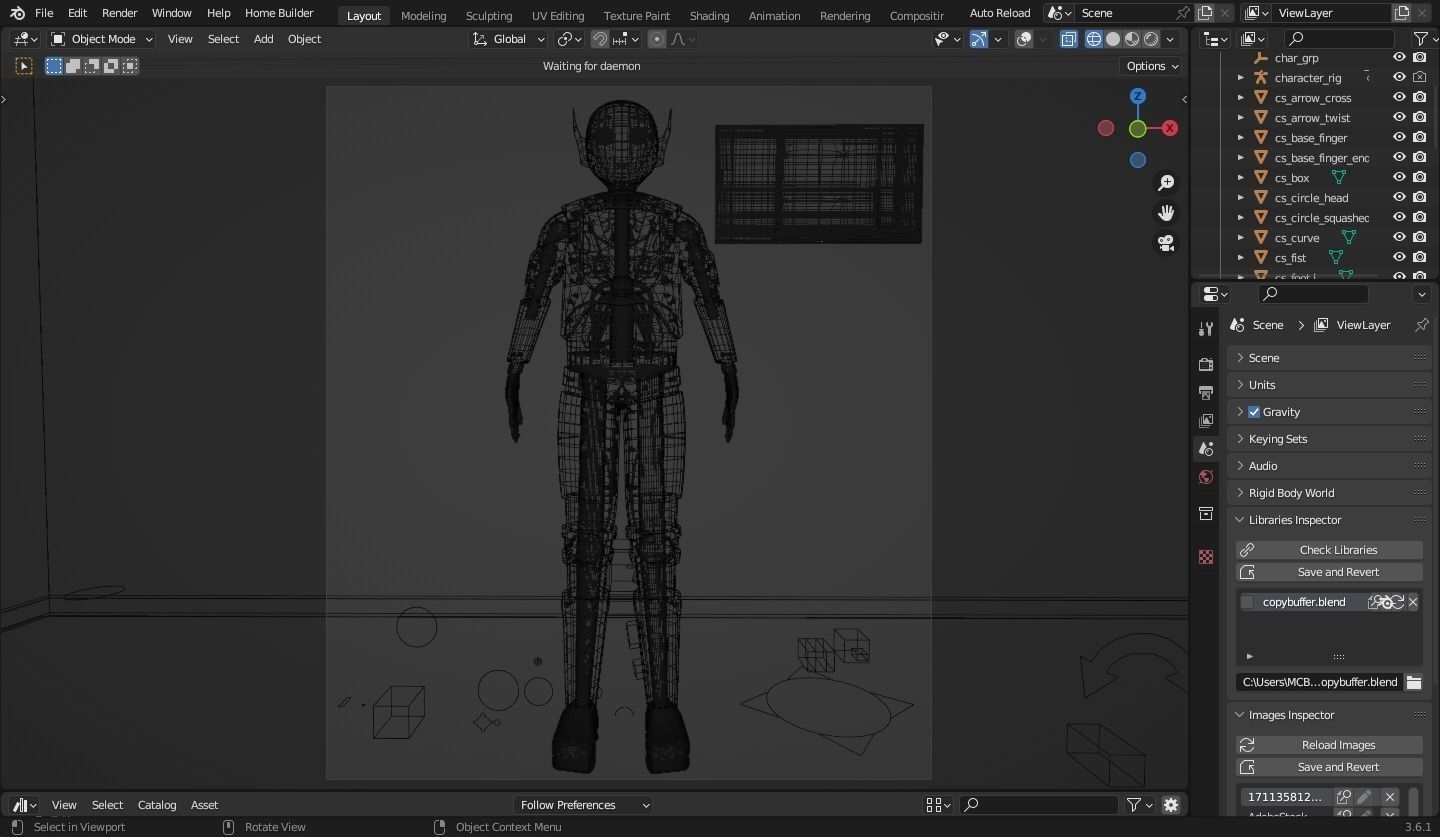Open pivot point dropdown
This screenshot has width=1440, height=837.
[x=570, y=39]
